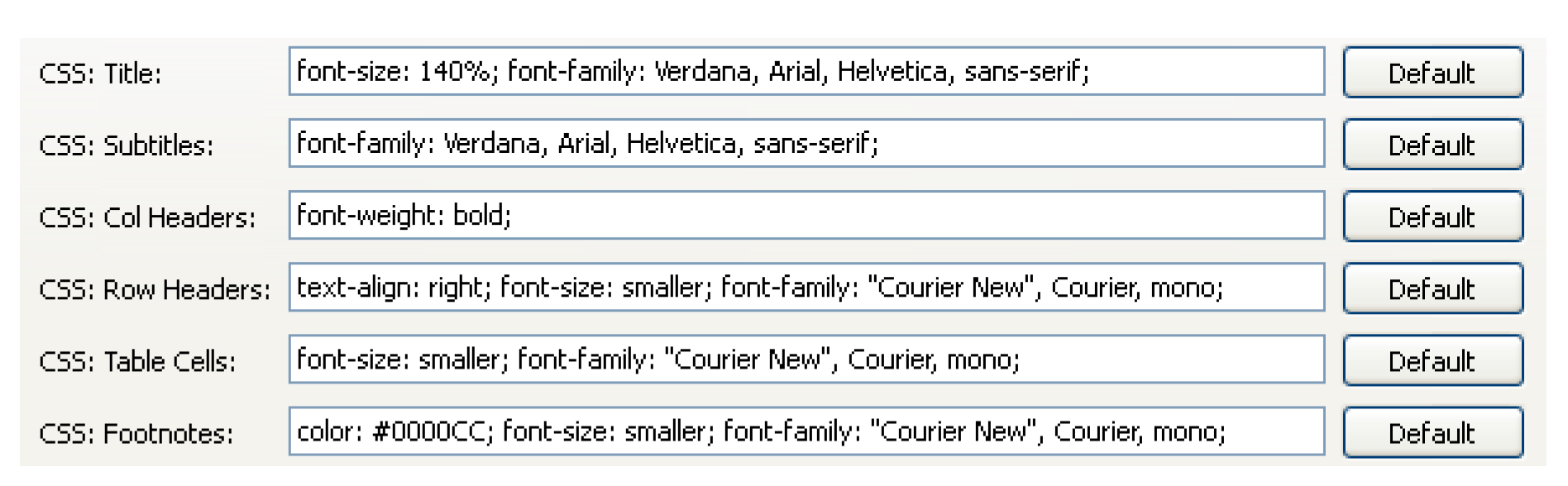1568x486 pixels.
Task: Click the "CSS: Subtitles:" label
Action: 126,146
